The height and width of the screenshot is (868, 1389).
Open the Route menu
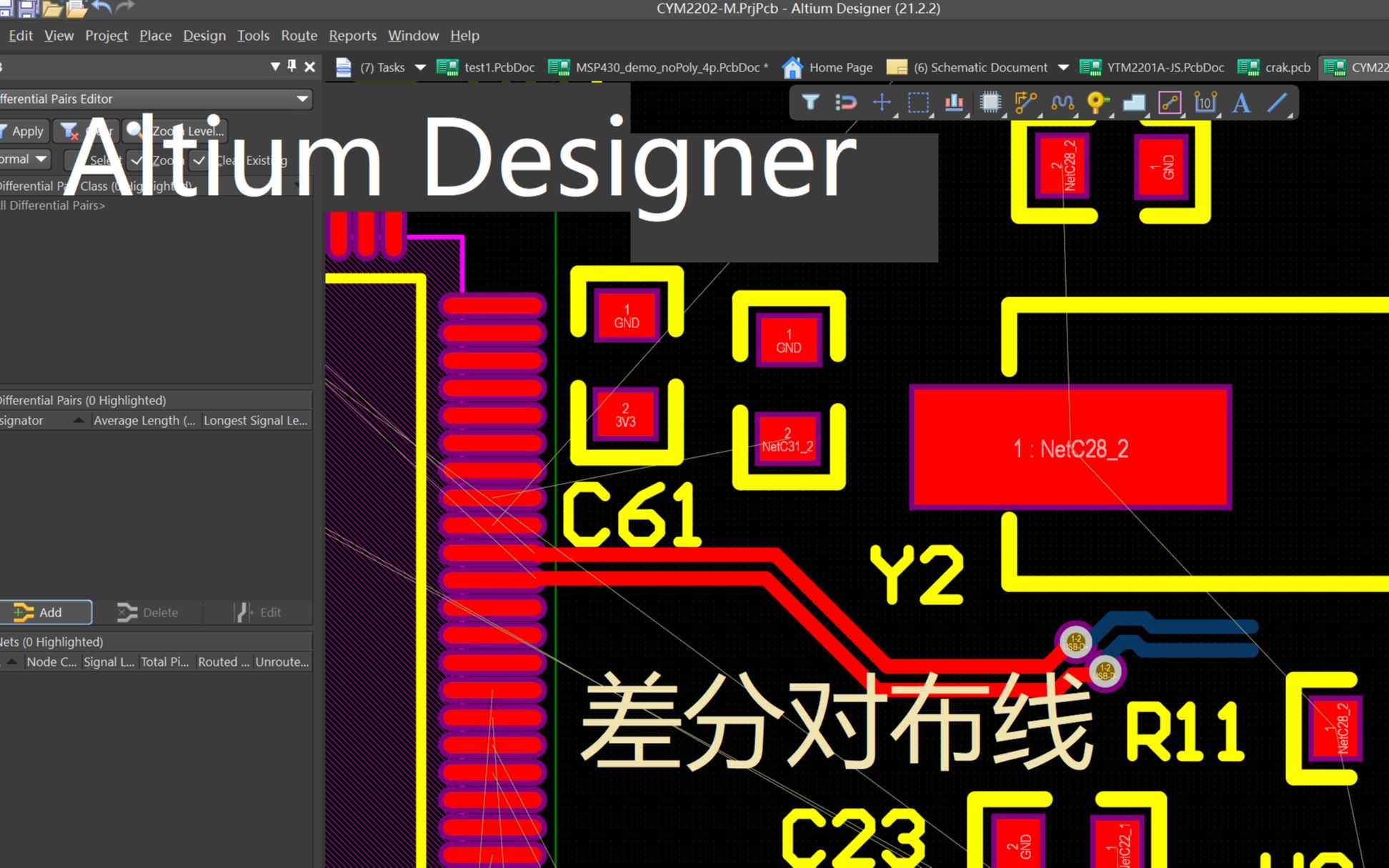tap(299, 35)
